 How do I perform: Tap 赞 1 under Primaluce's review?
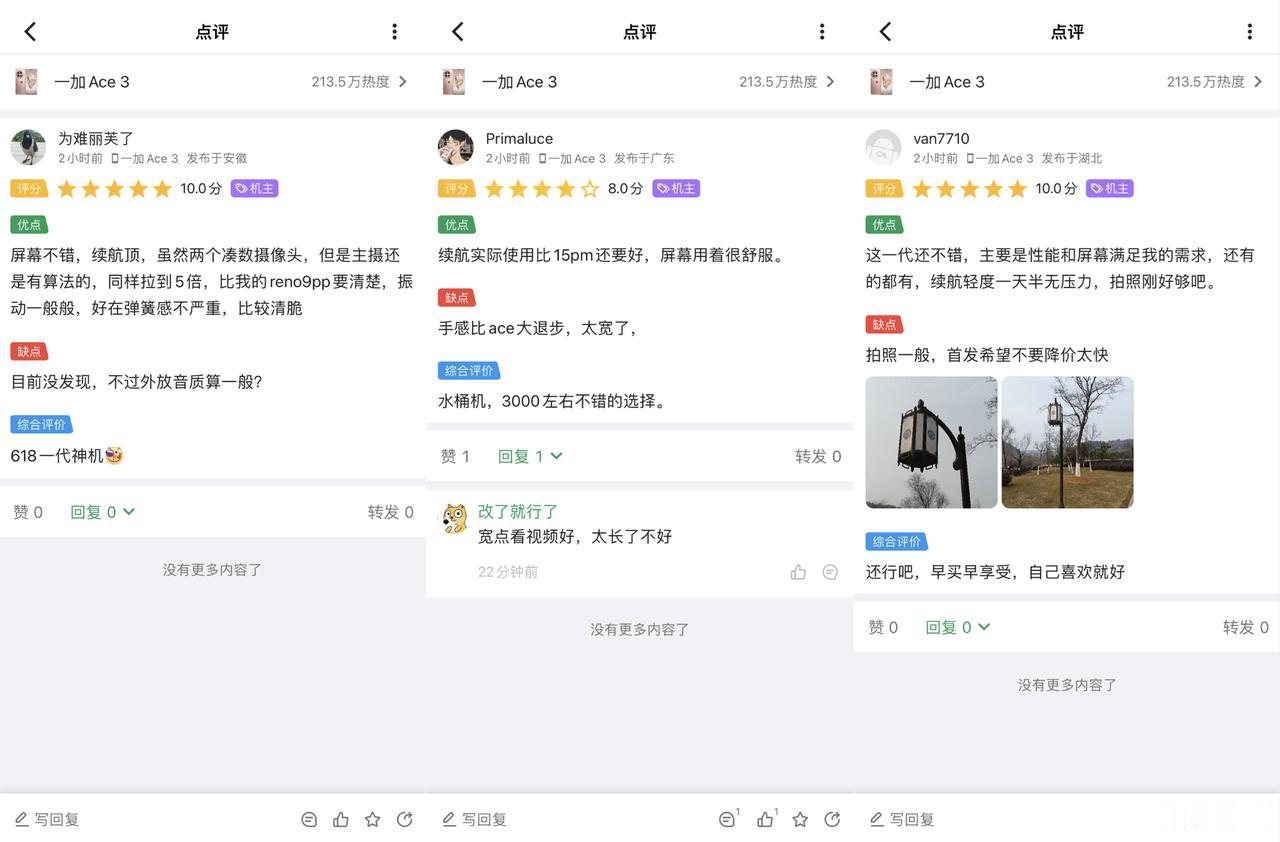[455, 456]
